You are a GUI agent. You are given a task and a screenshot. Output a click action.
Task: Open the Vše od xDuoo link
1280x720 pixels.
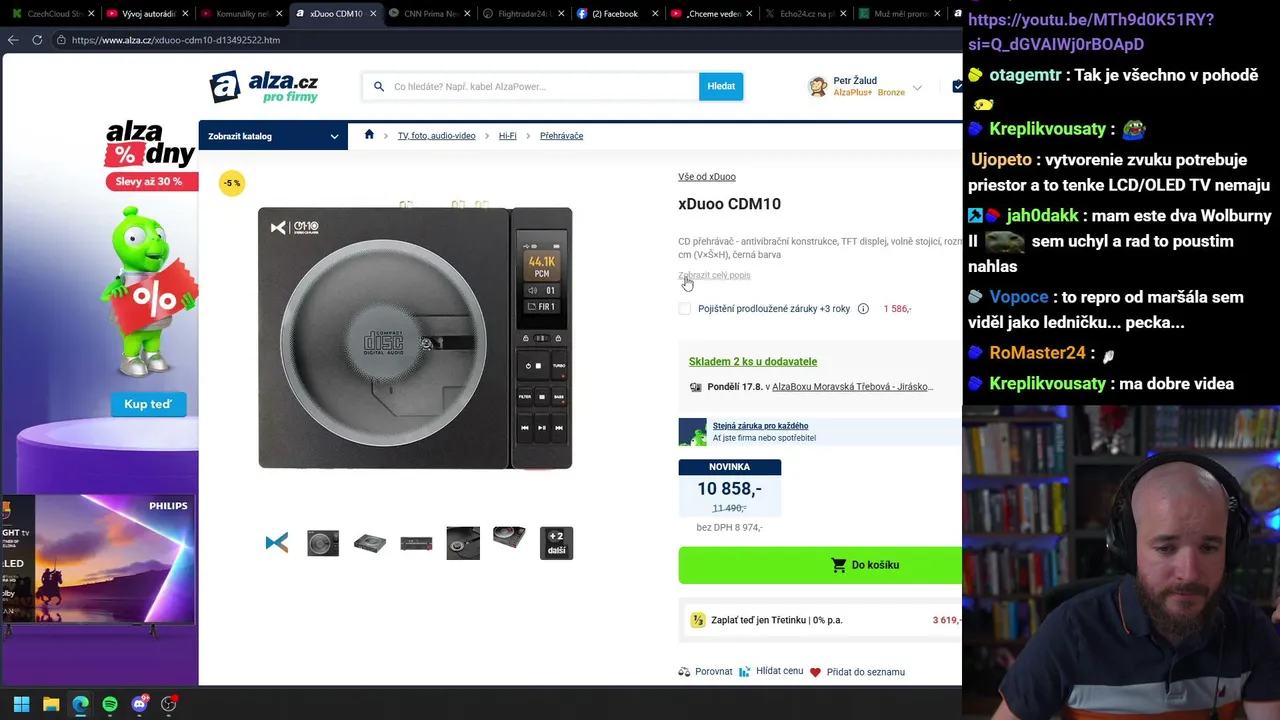(707, 177)
